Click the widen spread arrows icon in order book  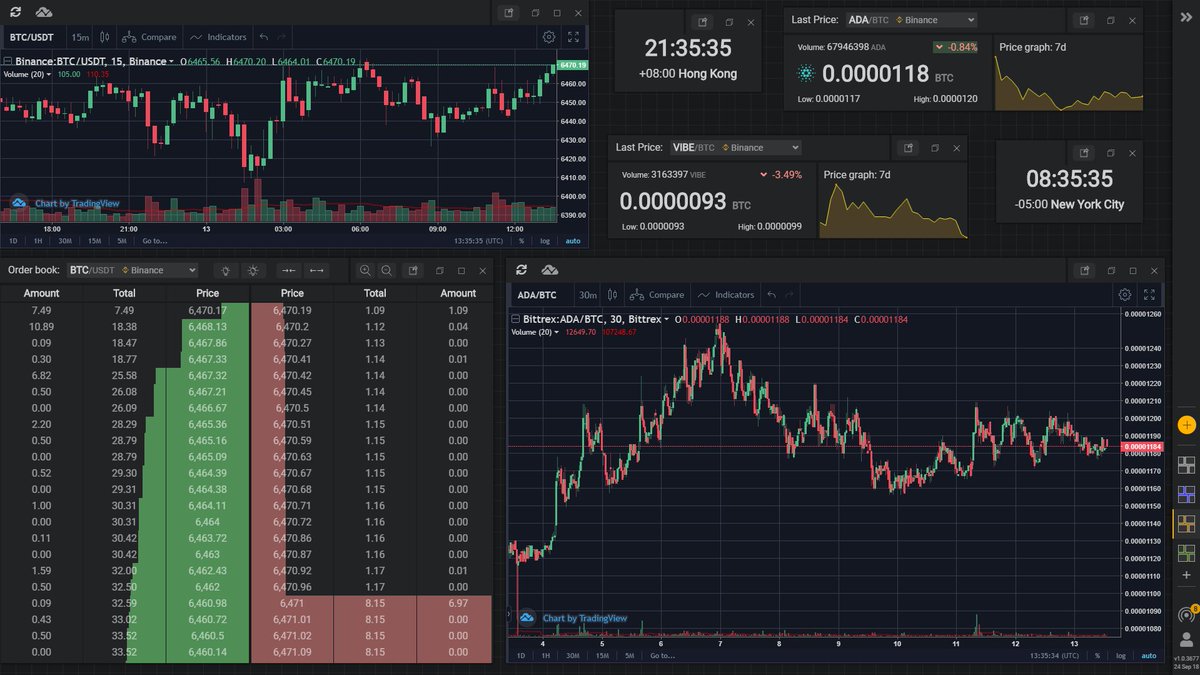click(x=316, y=270)
